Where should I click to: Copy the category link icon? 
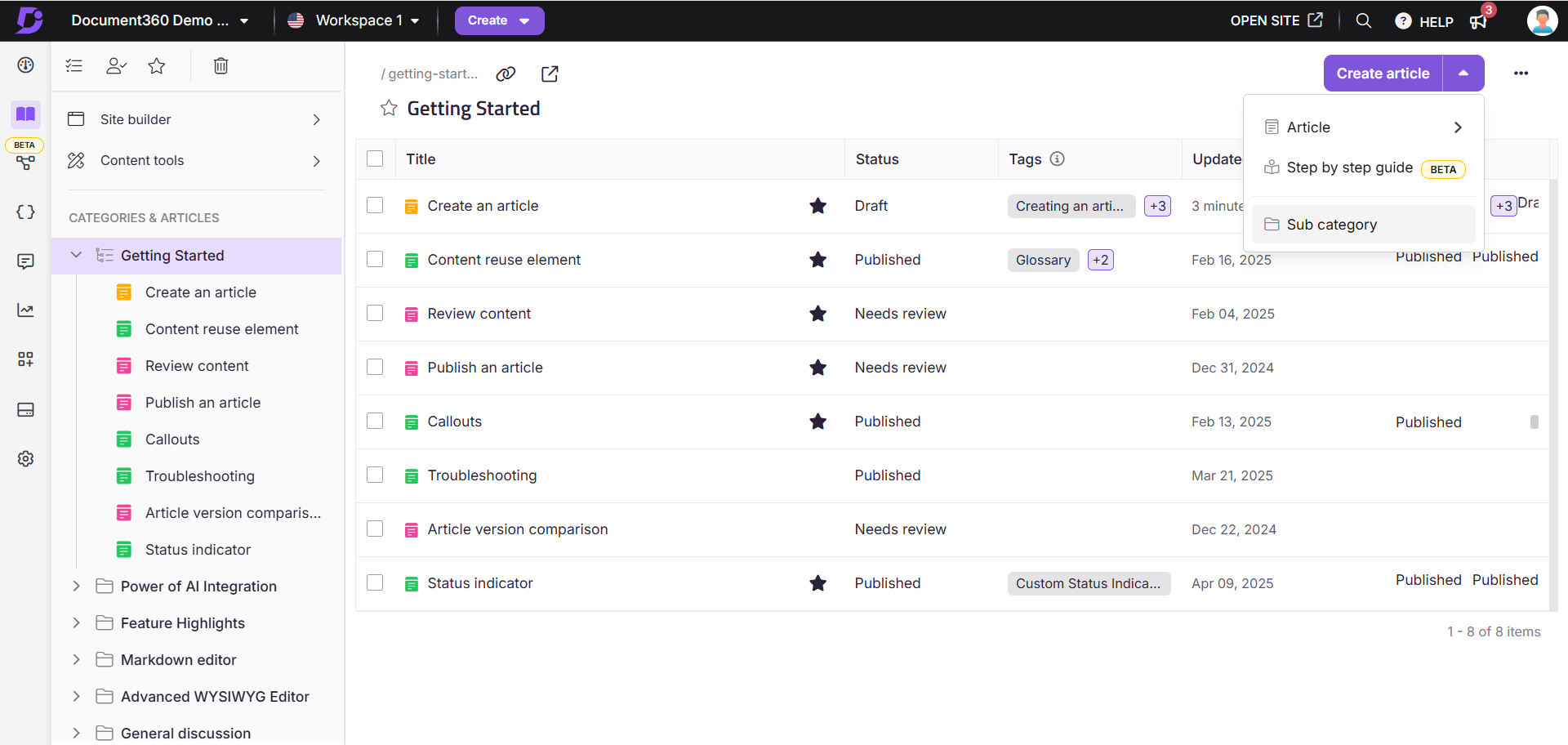[506, 74]
